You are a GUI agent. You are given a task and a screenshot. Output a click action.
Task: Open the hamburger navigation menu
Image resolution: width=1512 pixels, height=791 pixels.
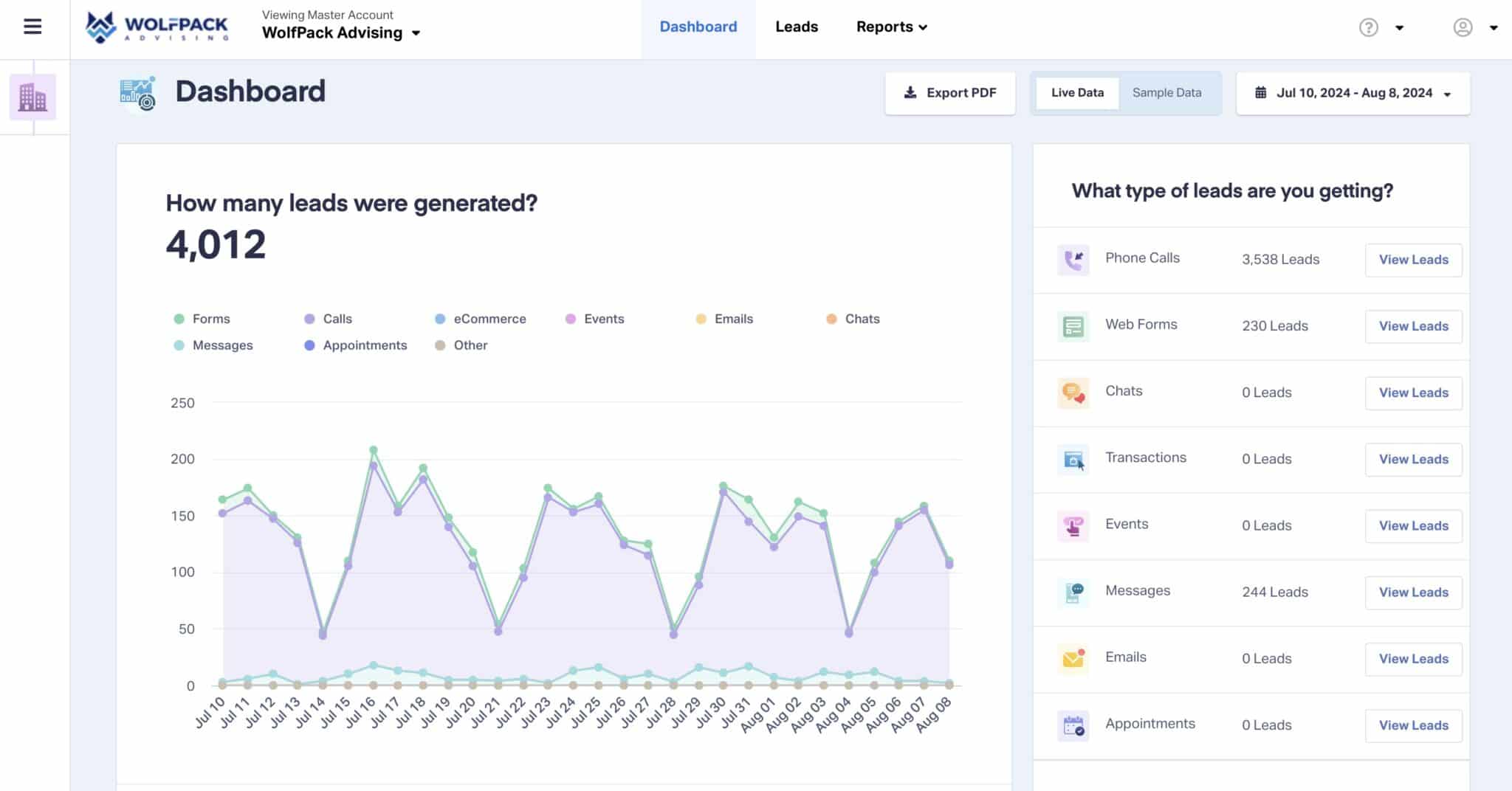(x=32, y=27)
